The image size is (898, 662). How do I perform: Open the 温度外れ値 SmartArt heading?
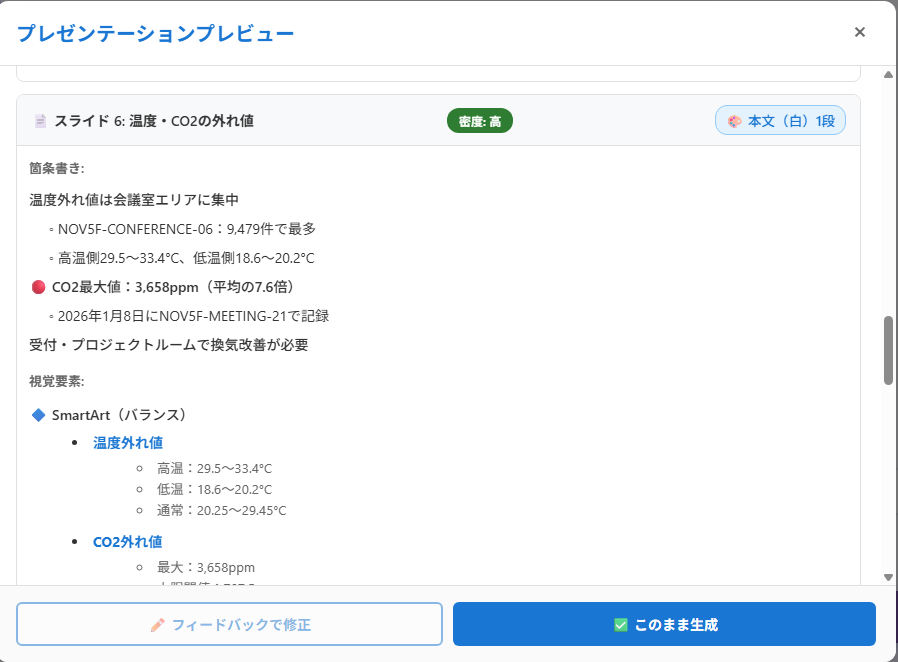click(x=128, y=442)
